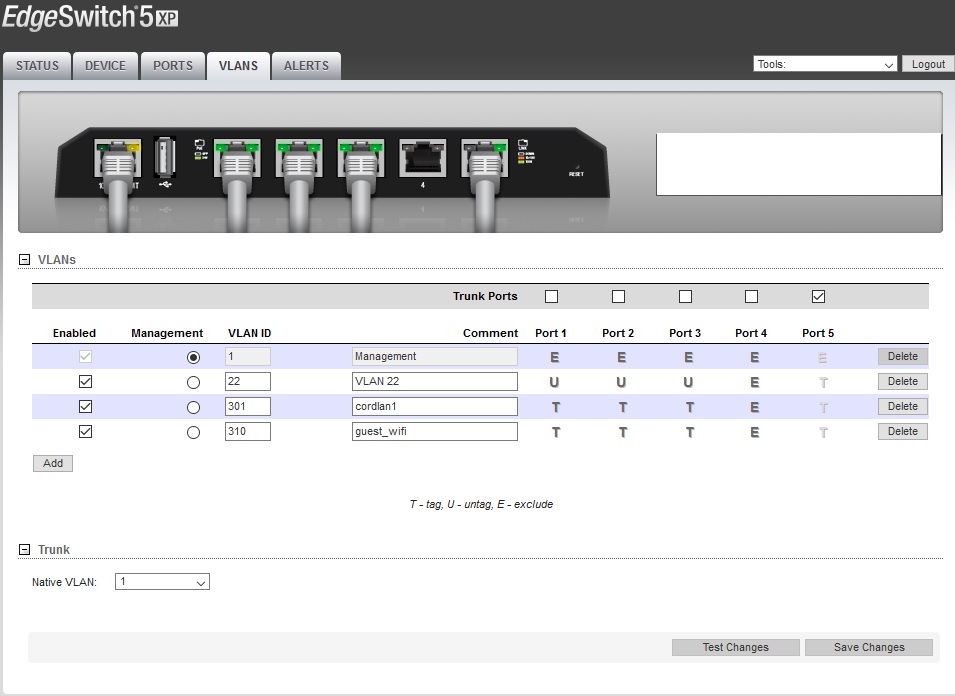Toggle Port 3 untag mode for VLAN 22
955x696 pixels.
point(688,382)
